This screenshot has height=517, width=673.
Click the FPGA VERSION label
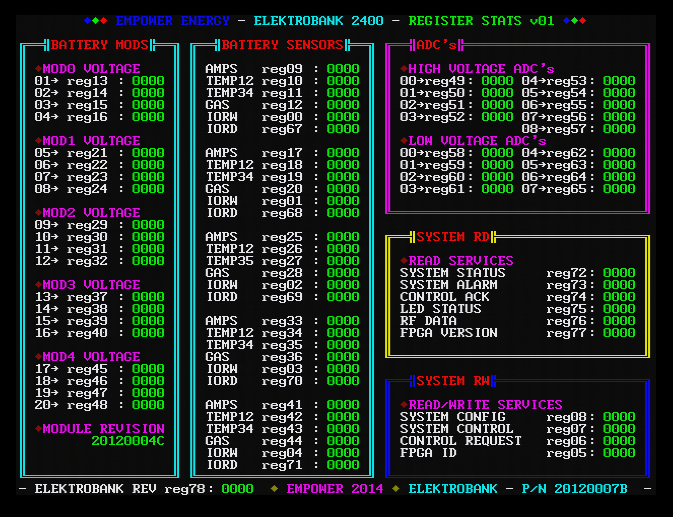449,333
